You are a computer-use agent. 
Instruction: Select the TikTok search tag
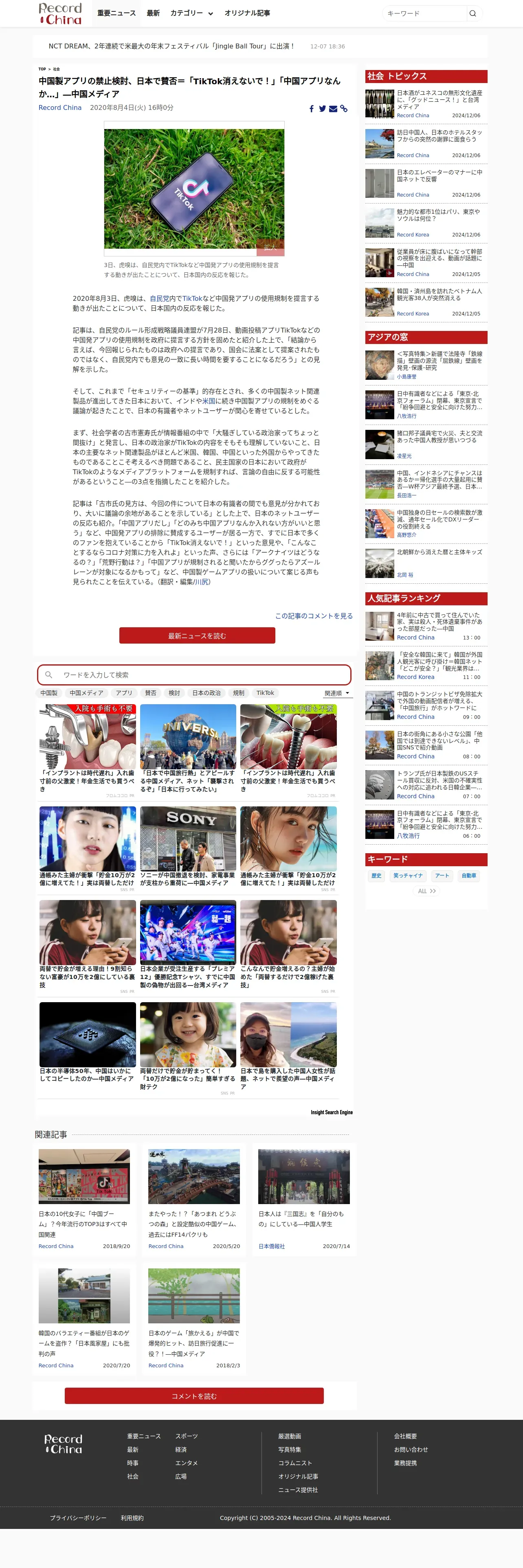(265, 693)
